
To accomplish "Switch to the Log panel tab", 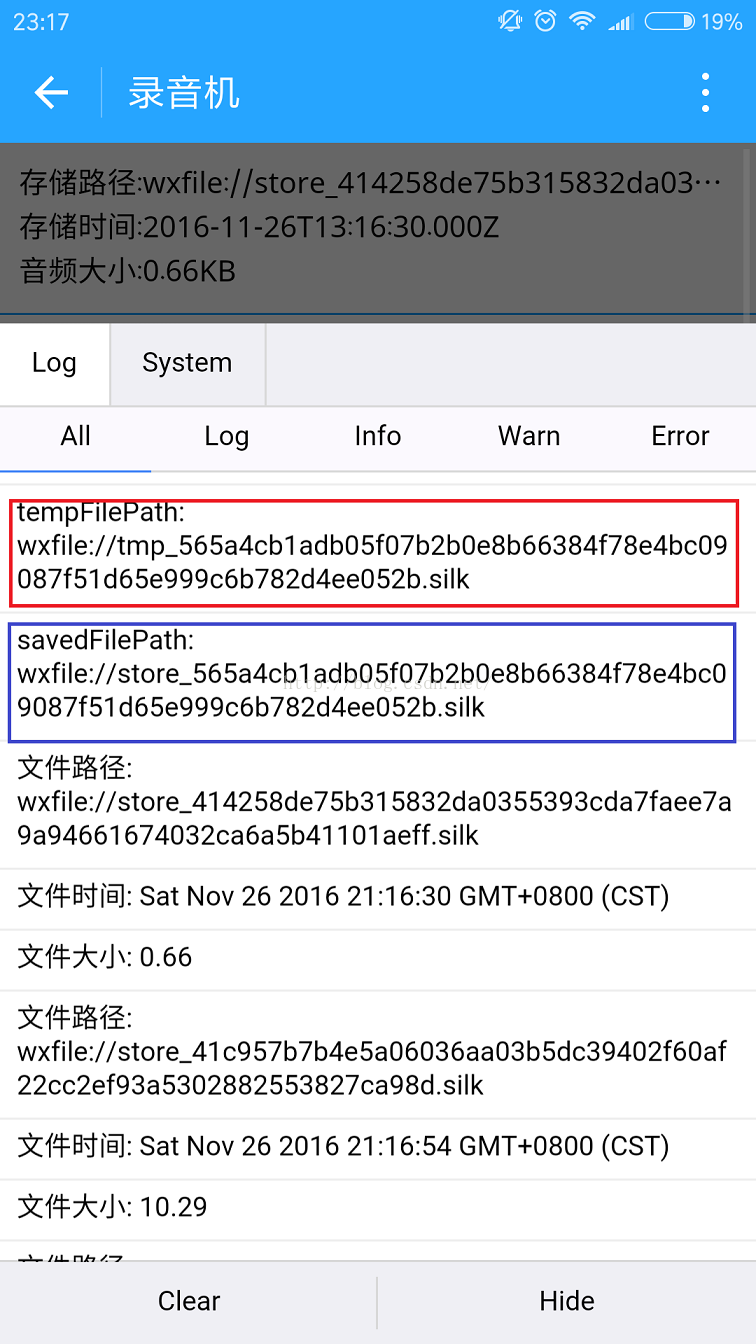I will pyautogui.click(x=54, y=363).
